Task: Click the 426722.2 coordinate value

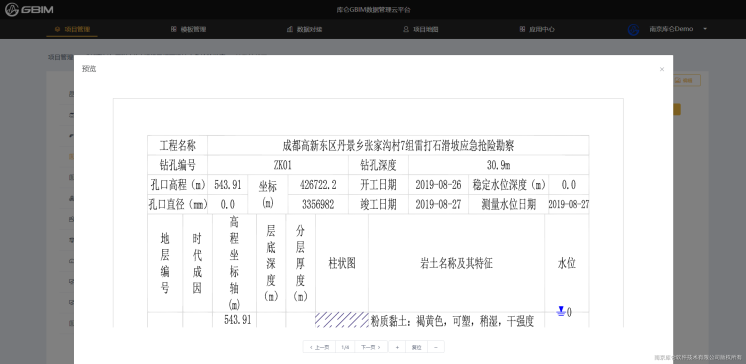Action: 318,185
